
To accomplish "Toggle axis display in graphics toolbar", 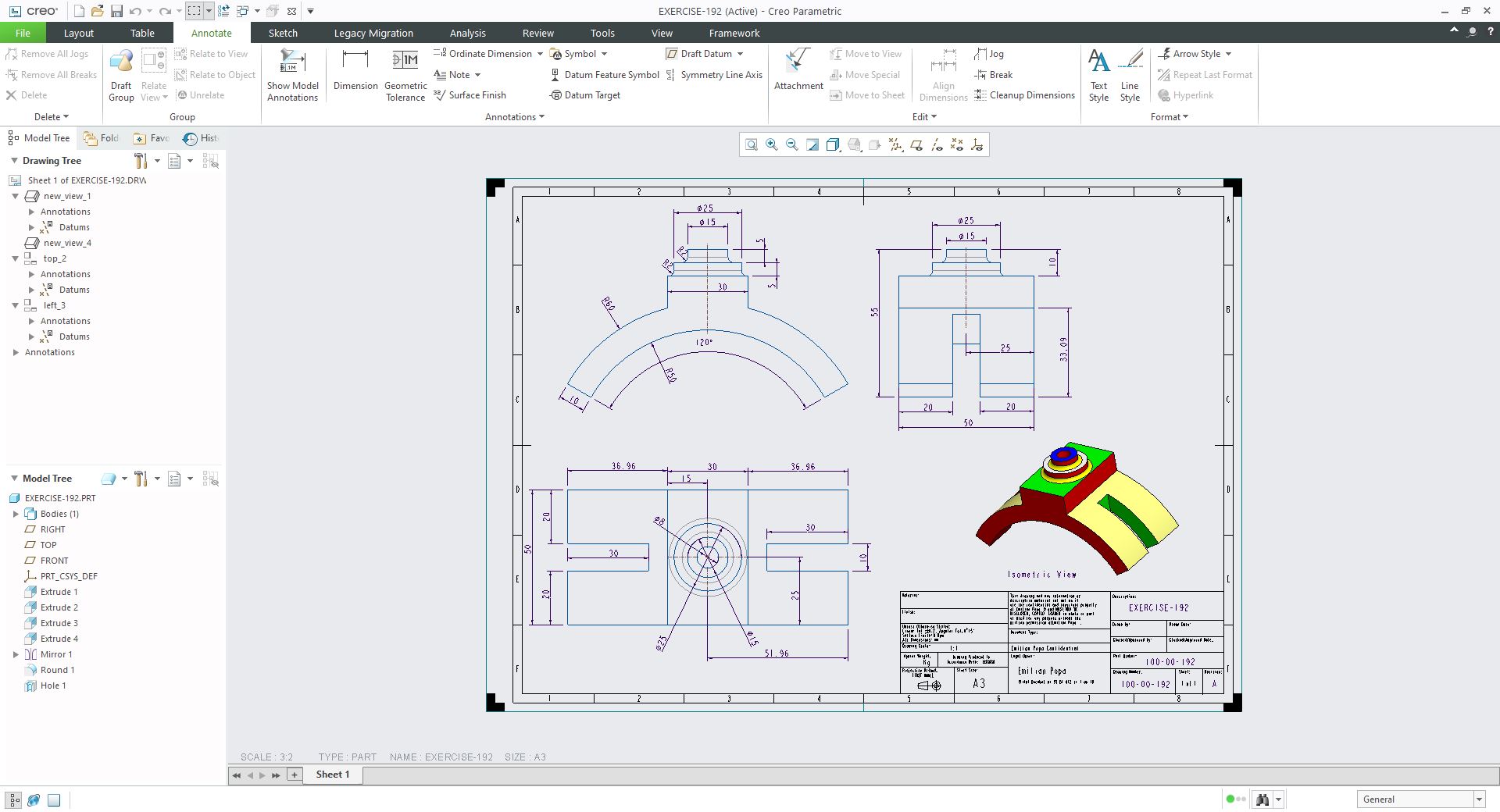I will click(936, 144).
